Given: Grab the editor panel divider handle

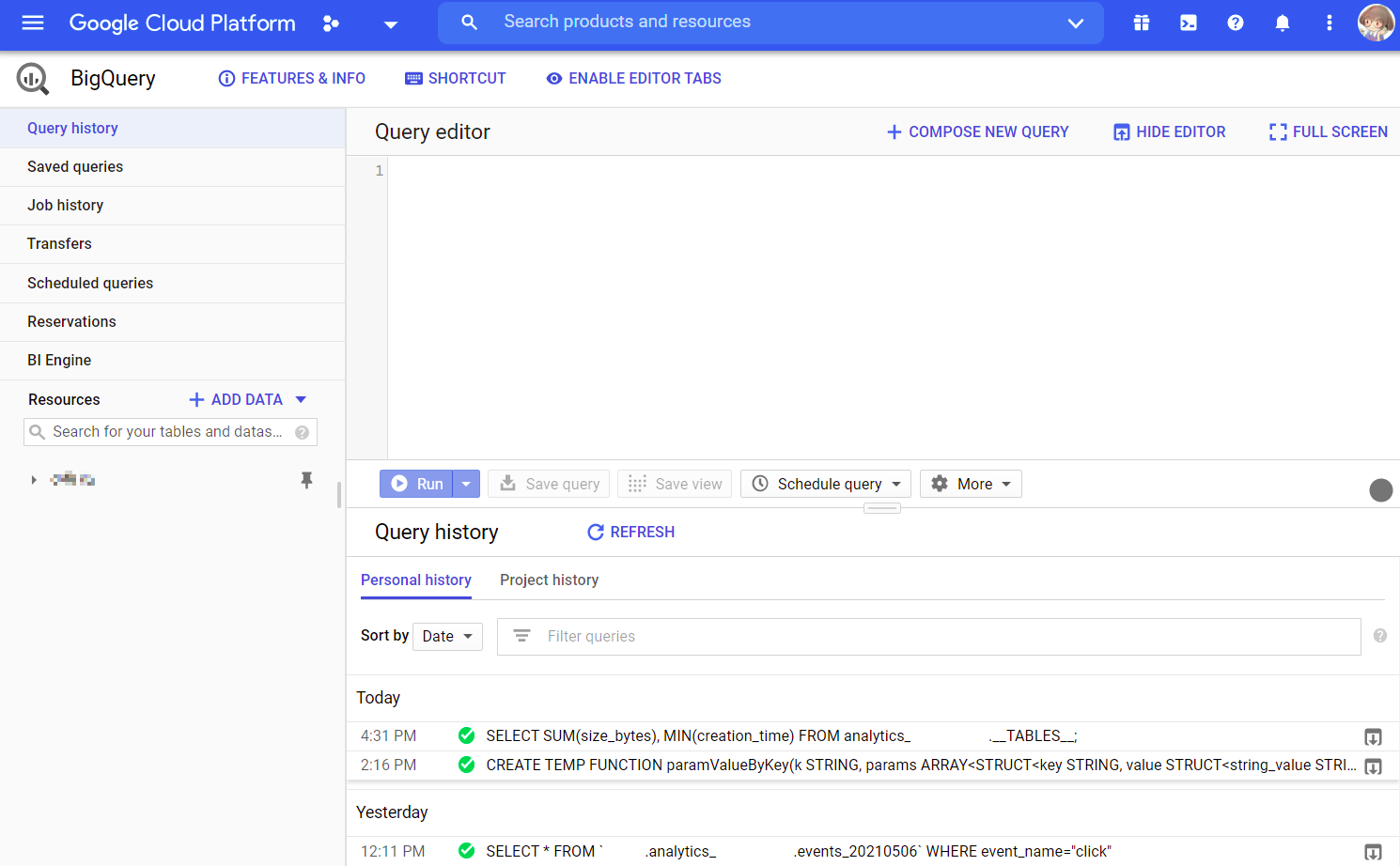Looking at the screenshot, I should tap(881, 508).
